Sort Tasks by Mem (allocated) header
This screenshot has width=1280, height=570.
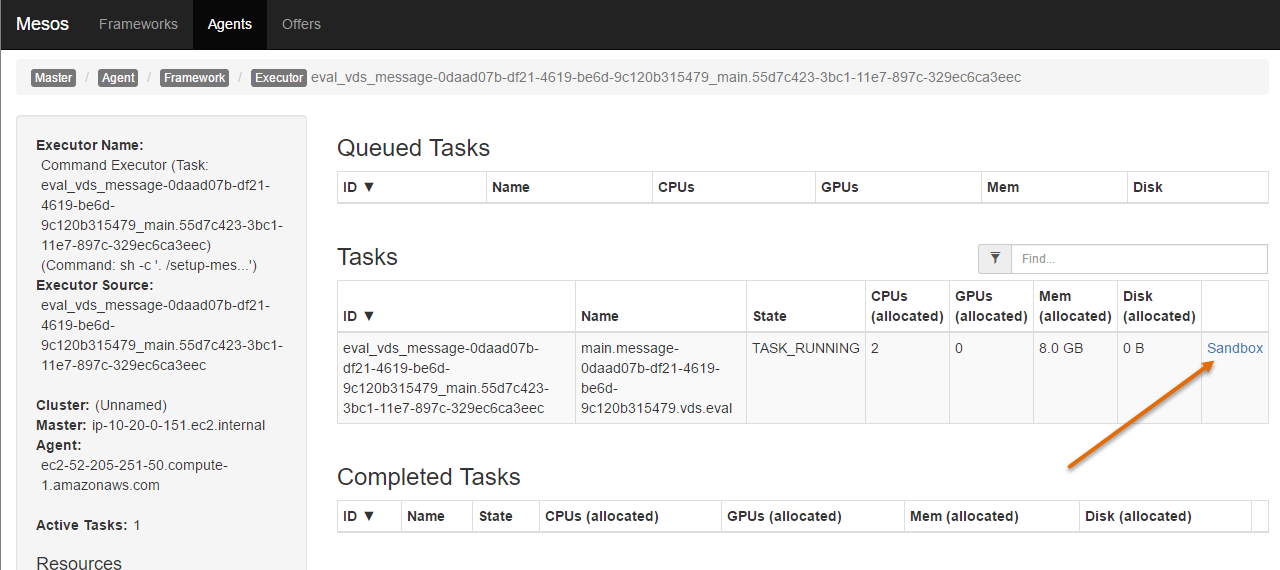point(1075,306)
